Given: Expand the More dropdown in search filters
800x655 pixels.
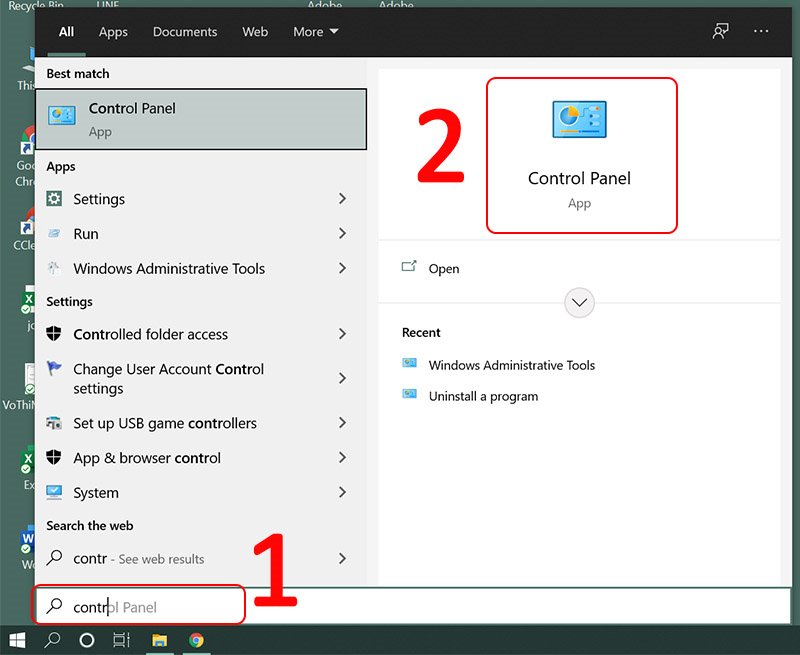Looking at the screenshot, I should [x=315, y=32].
